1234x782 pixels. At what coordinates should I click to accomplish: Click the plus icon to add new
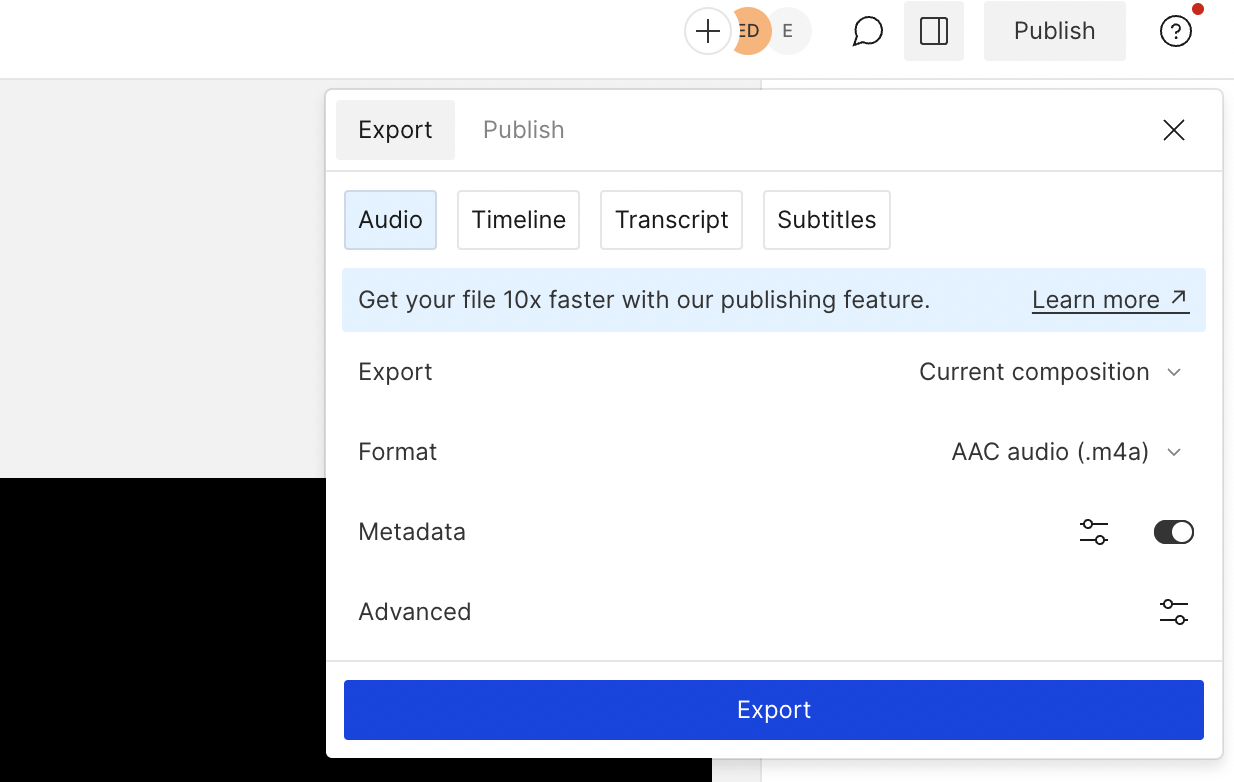[x=707, y=31]
